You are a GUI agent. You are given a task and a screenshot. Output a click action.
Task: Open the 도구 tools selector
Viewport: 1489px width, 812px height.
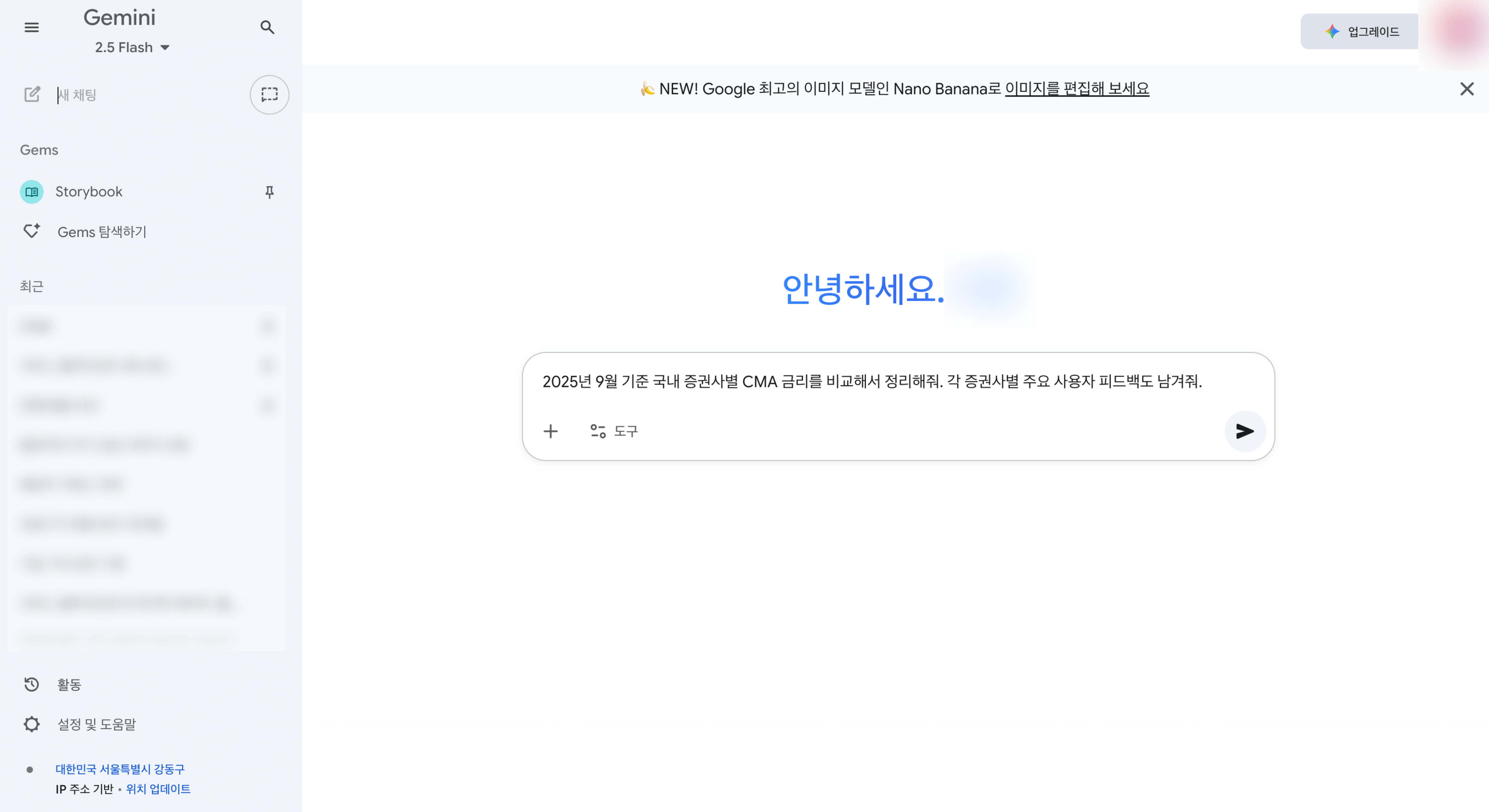[614, 431]
